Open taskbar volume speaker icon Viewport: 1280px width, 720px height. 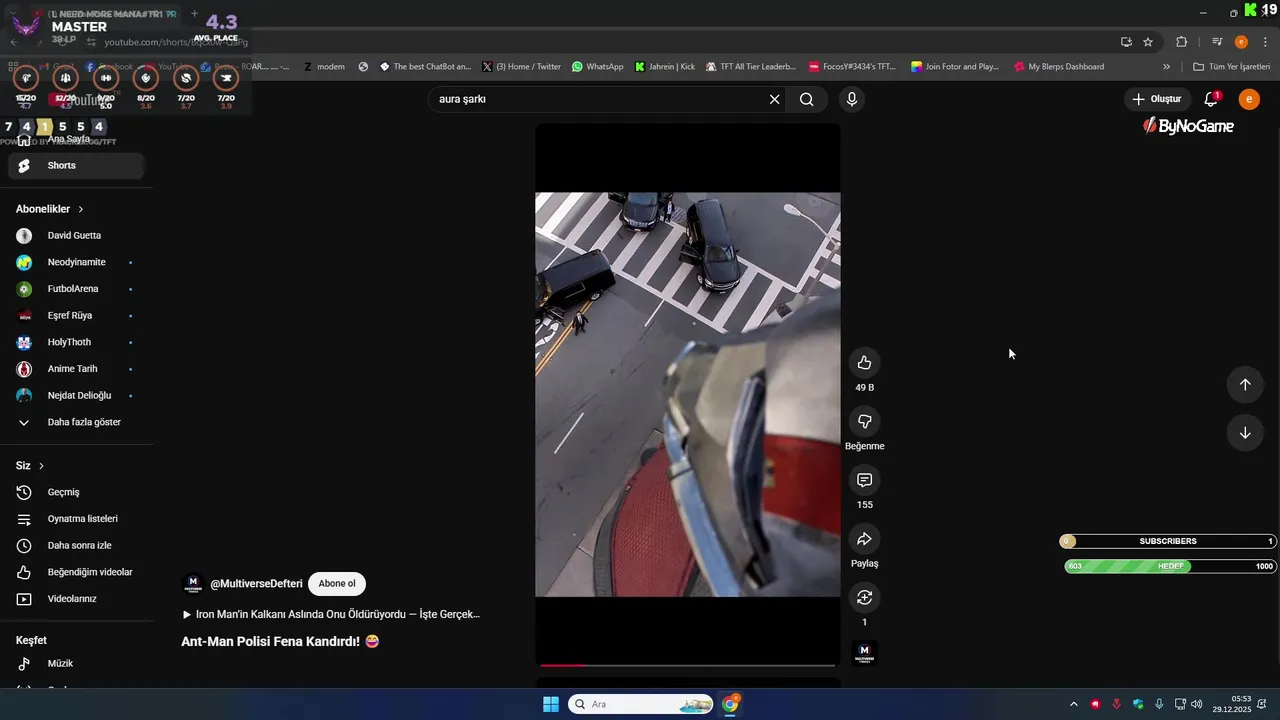(1197, 704)
